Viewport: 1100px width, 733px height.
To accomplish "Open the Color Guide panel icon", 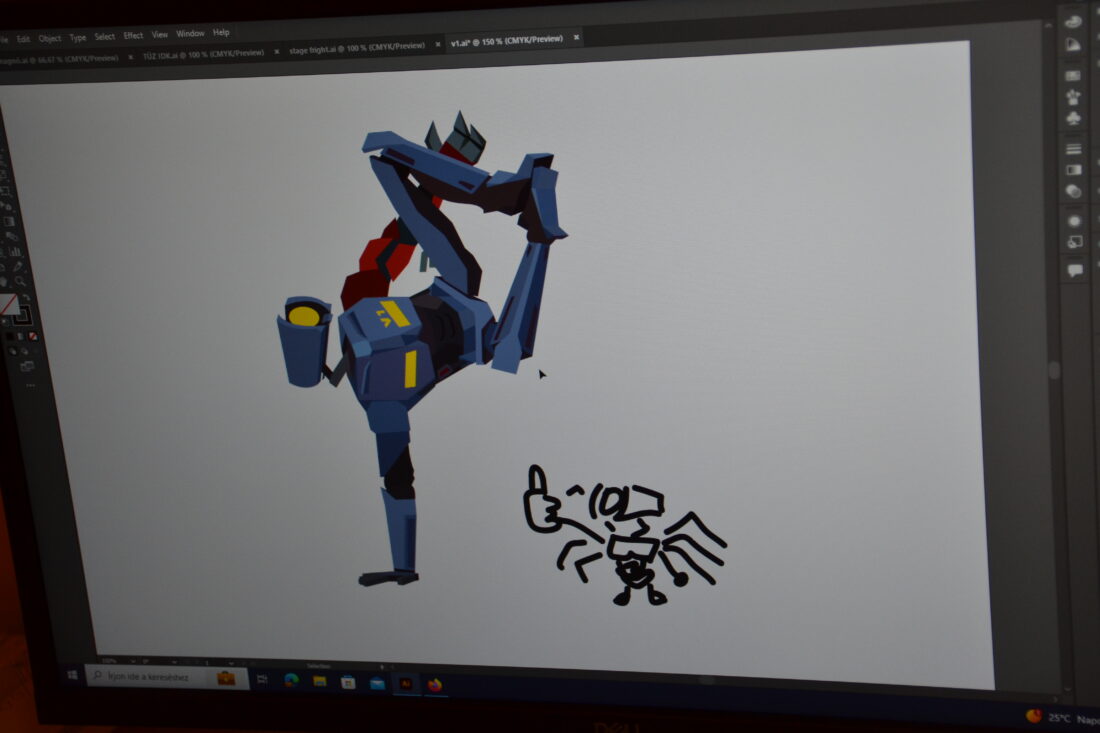I will click(x=1073, y=45).
